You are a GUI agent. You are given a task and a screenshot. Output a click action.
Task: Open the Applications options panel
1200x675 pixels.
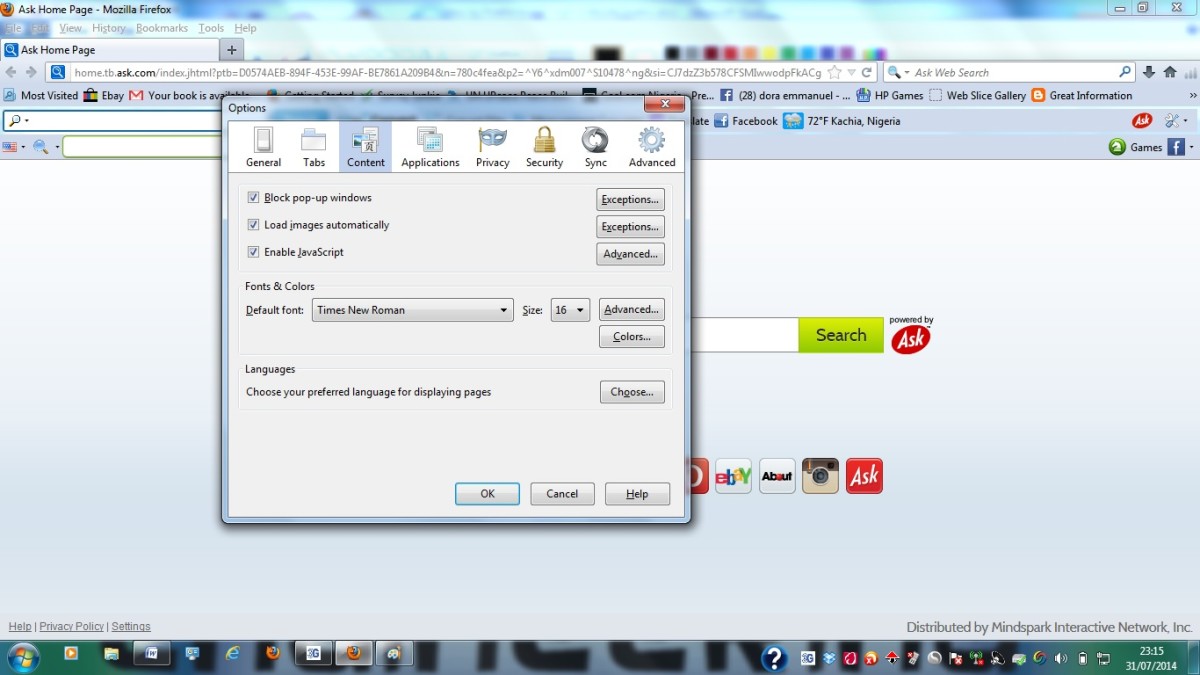(429, 146)
